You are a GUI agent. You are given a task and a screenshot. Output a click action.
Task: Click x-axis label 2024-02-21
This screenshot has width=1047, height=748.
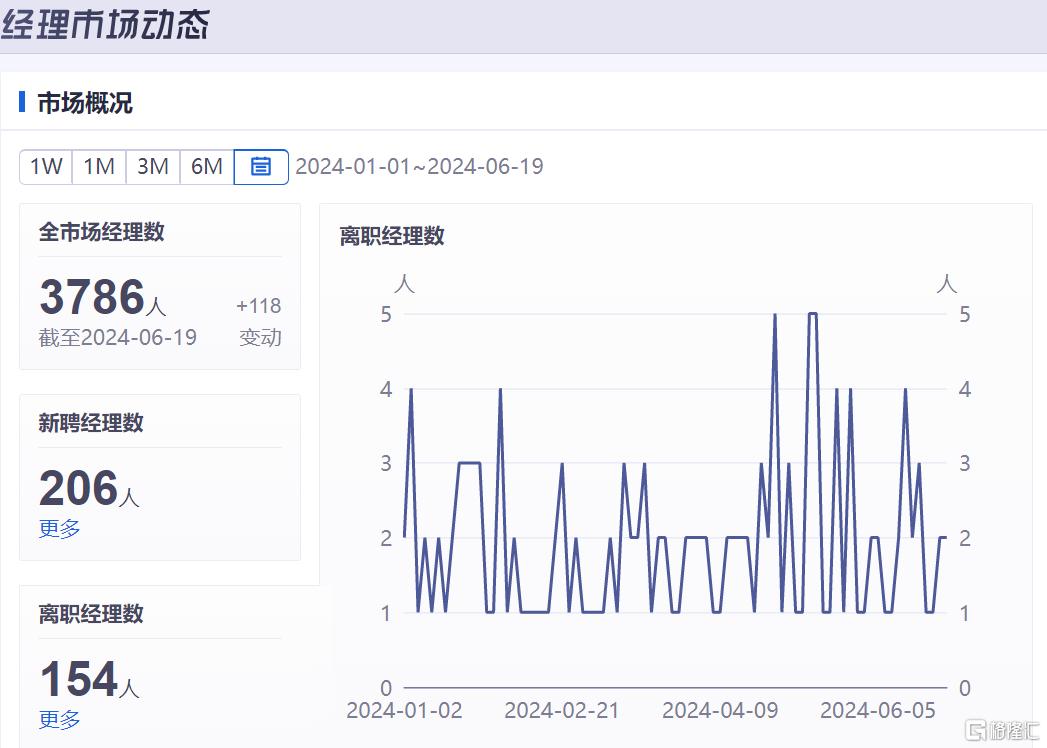coord(562,711)
